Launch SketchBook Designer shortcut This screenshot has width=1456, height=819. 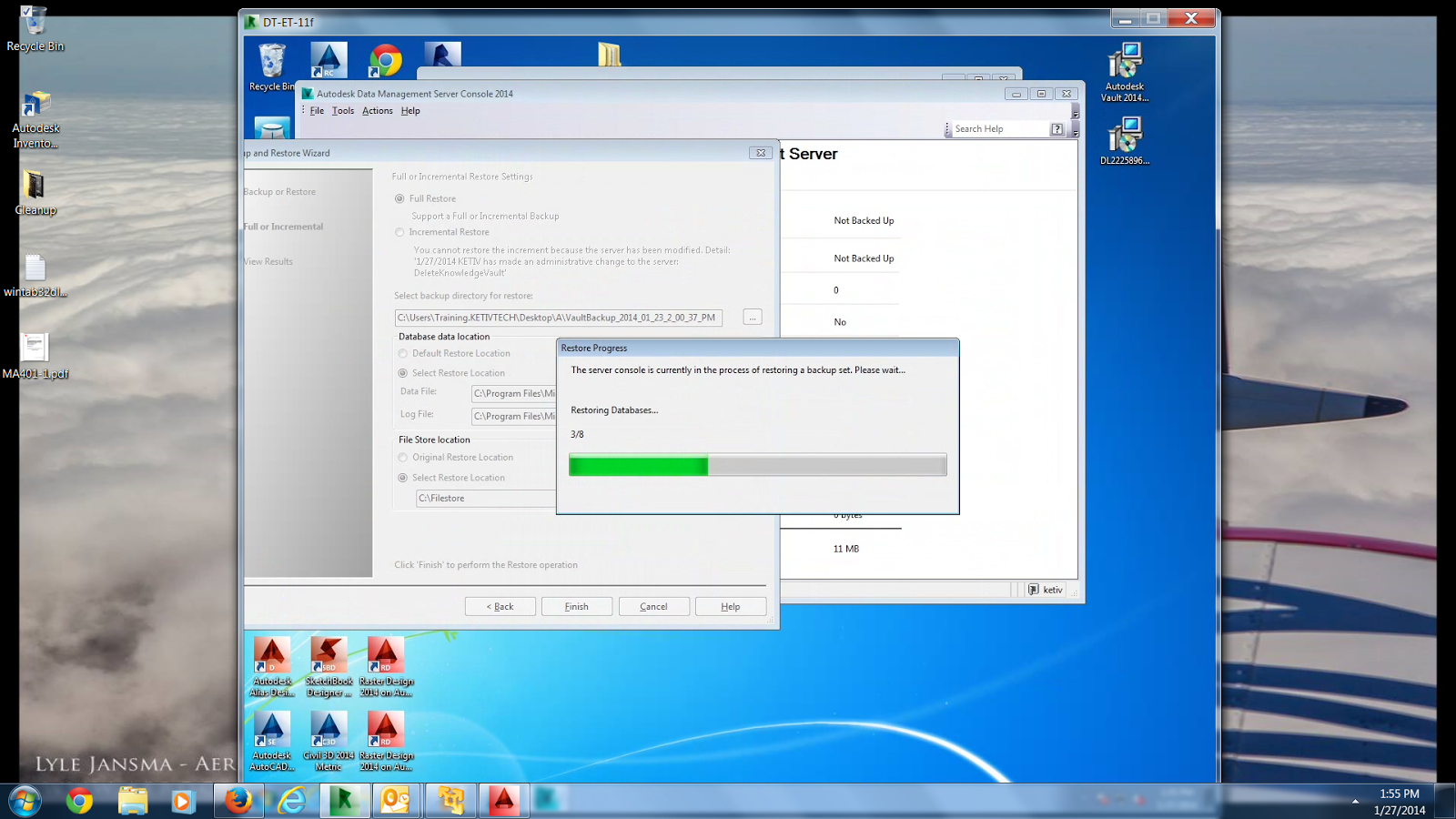point(329,667)
